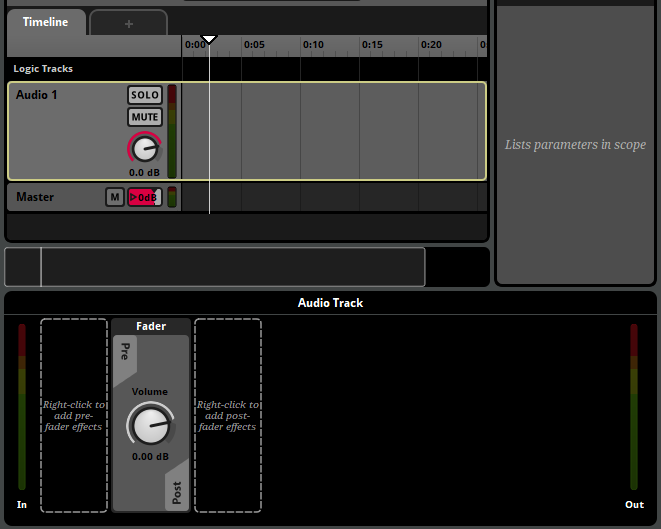Click the In level meter
This screenshot has width=661, height=529.
[x=22, y=407]
